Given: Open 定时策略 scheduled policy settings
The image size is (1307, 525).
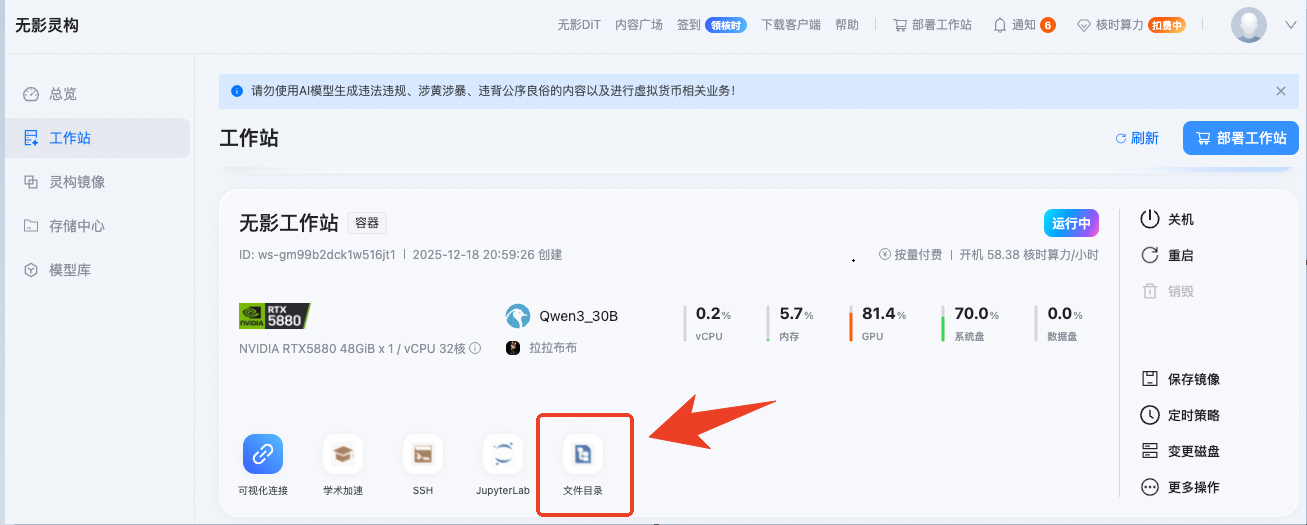Looking at the screenshot, I should 1150,415.
